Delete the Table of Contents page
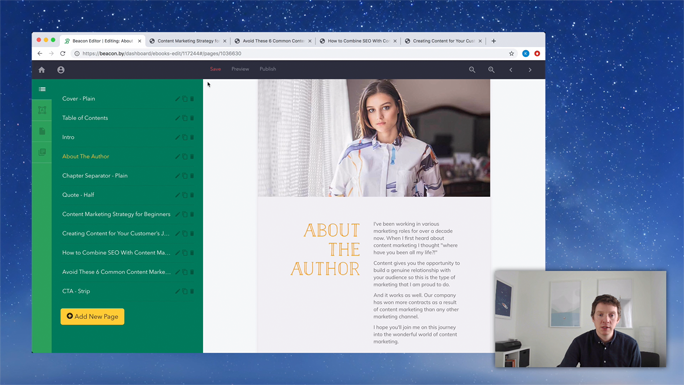 click(x=192, y=118)
